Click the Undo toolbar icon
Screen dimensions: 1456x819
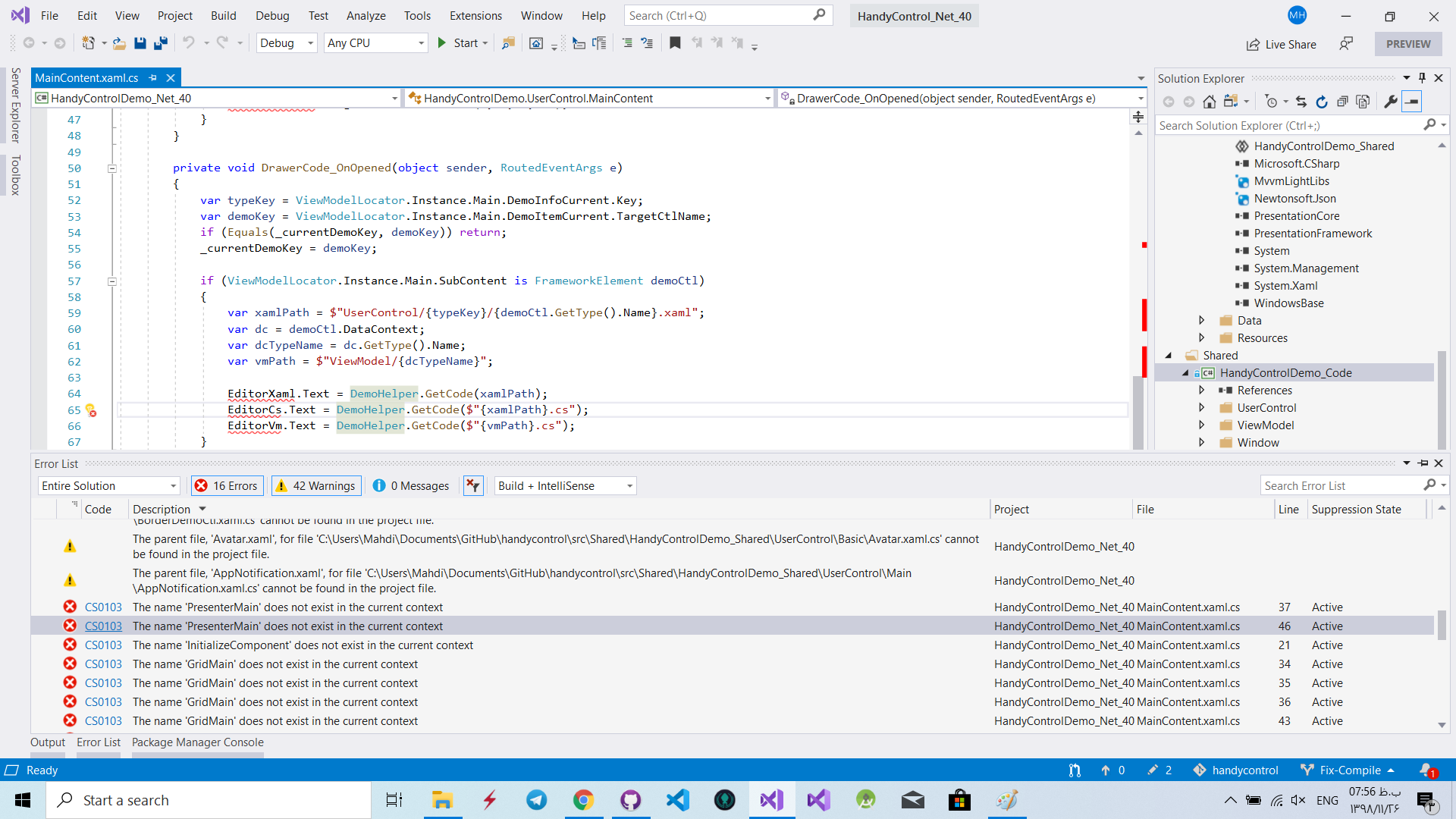(188, 43)
